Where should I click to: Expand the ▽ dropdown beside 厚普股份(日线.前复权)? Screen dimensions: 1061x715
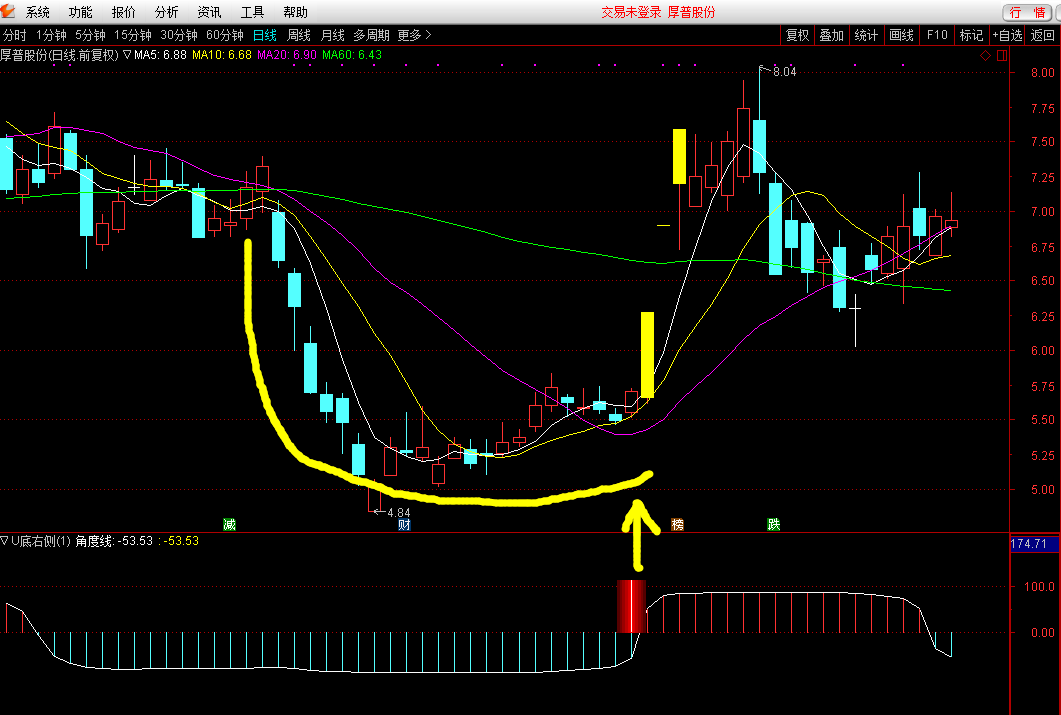(127, 55)
